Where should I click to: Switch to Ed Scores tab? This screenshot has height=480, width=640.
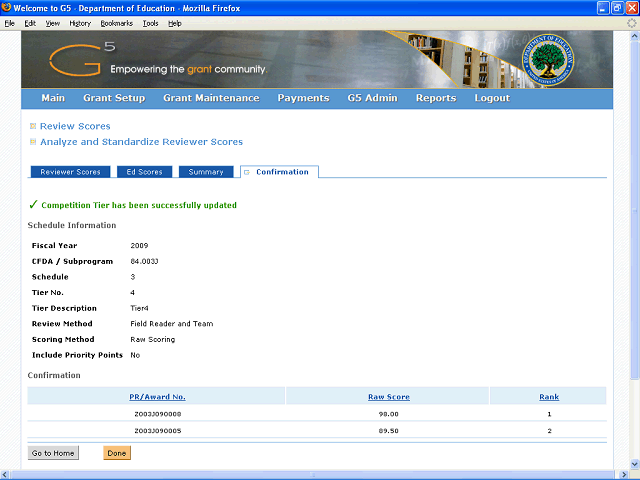(x=144, y=172)
